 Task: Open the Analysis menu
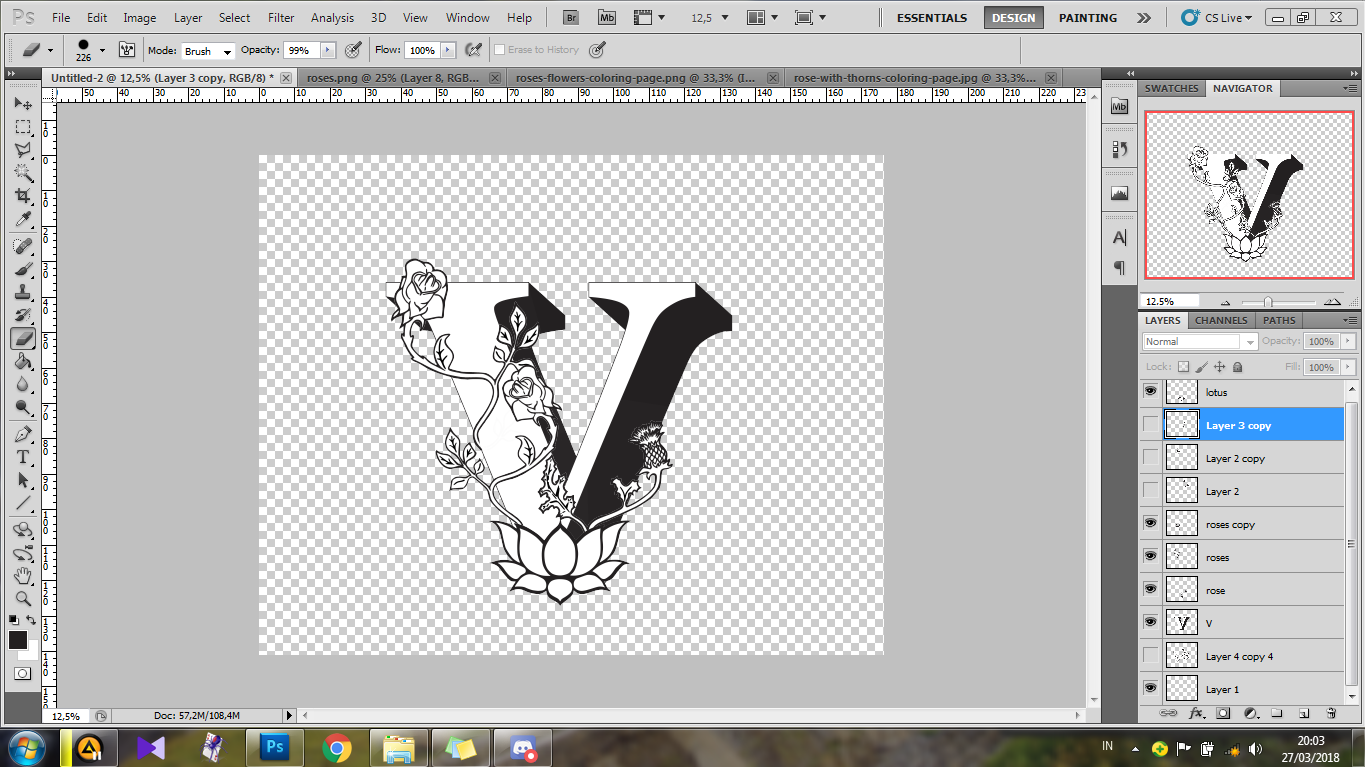[x=332, y=17]
